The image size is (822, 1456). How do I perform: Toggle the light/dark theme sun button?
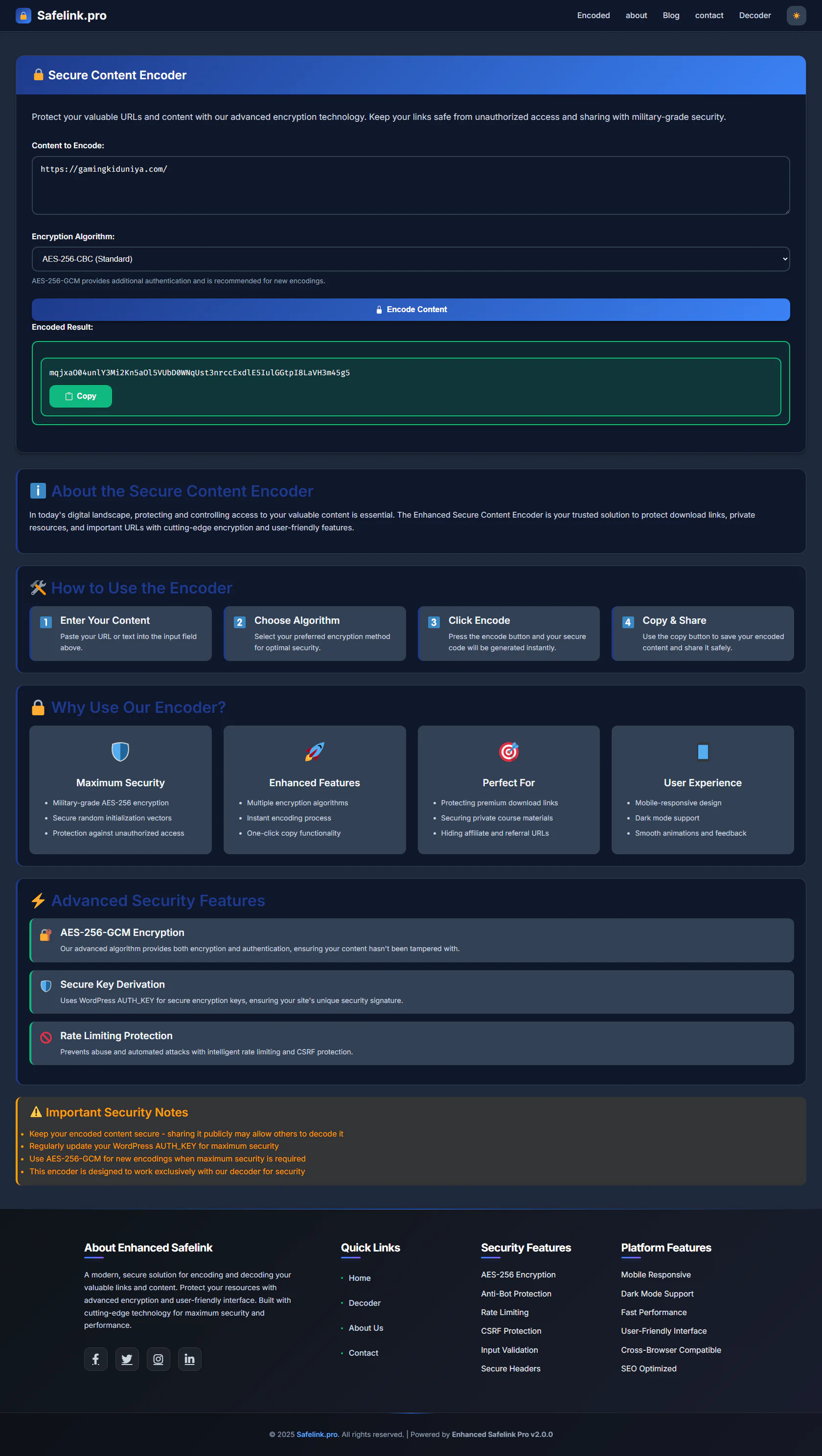(x=796, y=16)
